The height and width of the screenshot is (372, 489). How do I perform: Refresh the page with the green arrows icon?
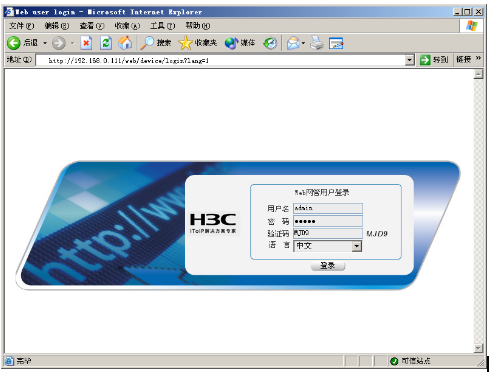[x=106, y=43]
